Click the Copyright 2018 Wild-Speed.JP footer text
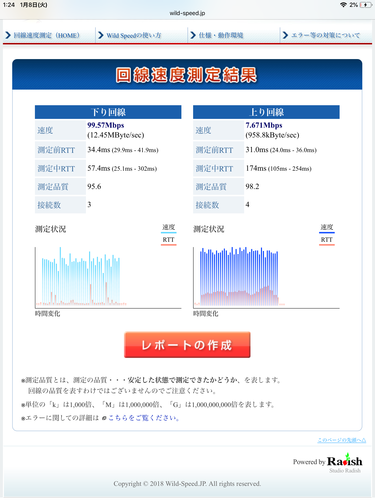The height and width of the screenshot is (500, 375). coord(187,483)
